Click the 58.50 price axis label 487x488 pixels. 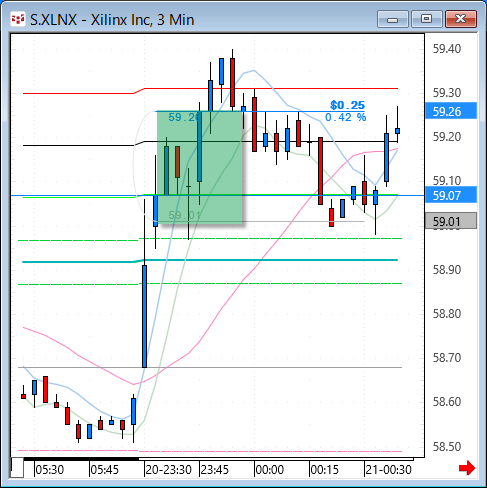tap(447, 447)
